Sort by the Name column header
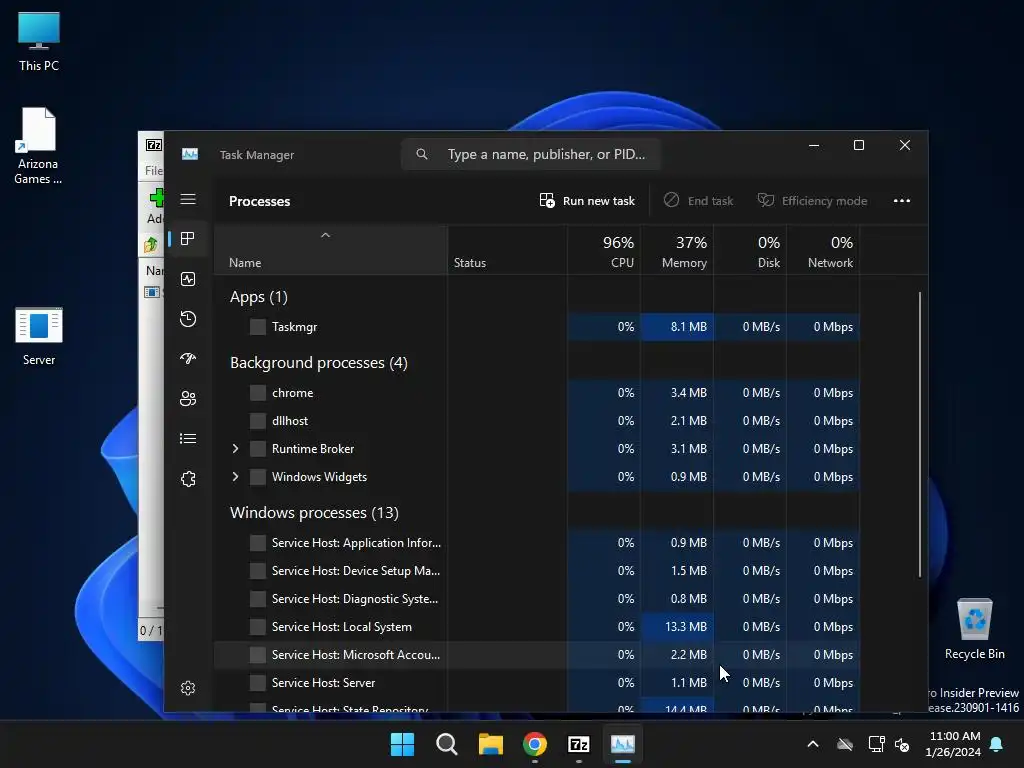 [330, 250]
